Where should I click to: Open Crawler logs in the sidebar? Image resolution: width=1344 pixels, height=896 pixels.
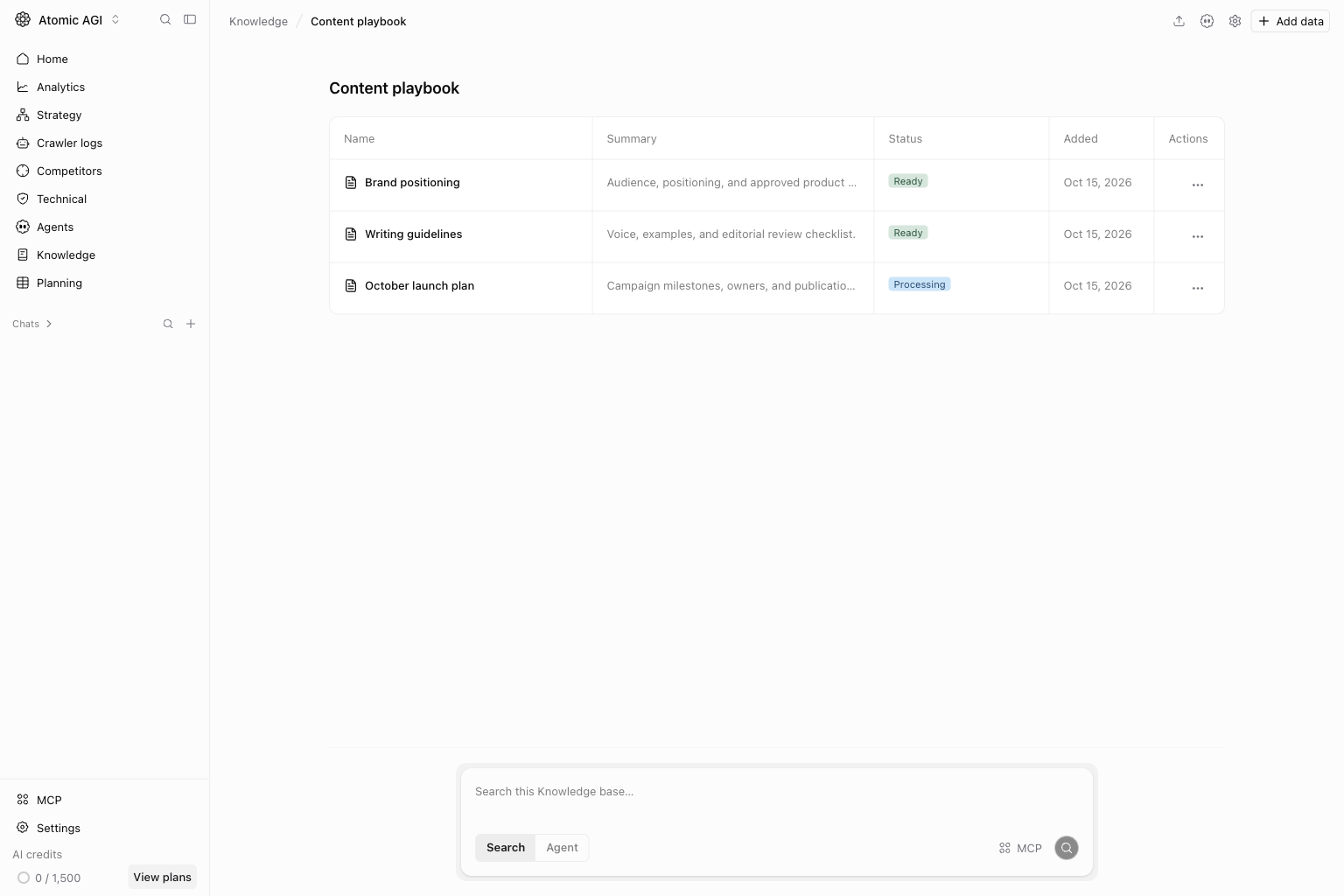click(x=105, y=143)
